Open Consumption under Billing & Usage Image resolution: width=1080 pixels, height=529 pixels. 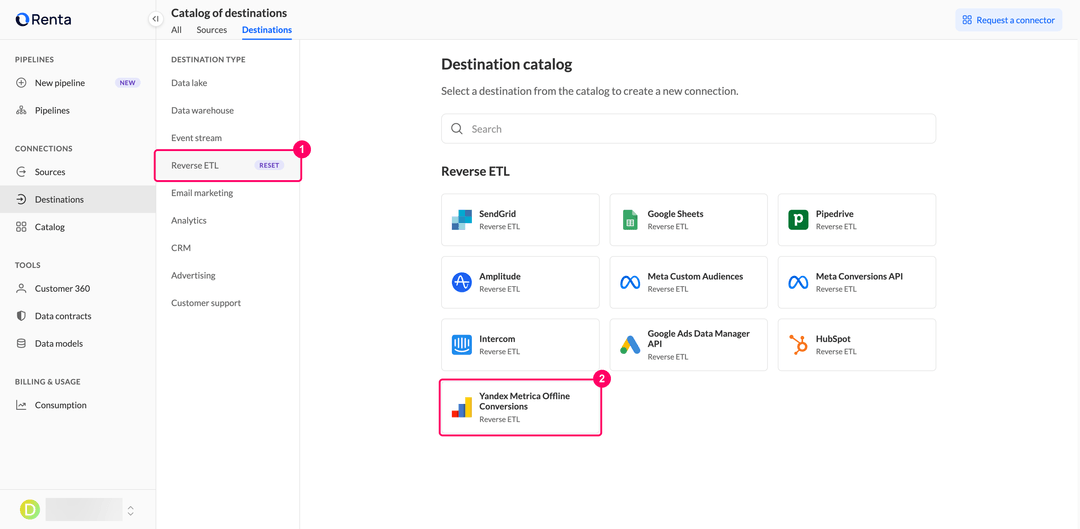click(78, 405)
